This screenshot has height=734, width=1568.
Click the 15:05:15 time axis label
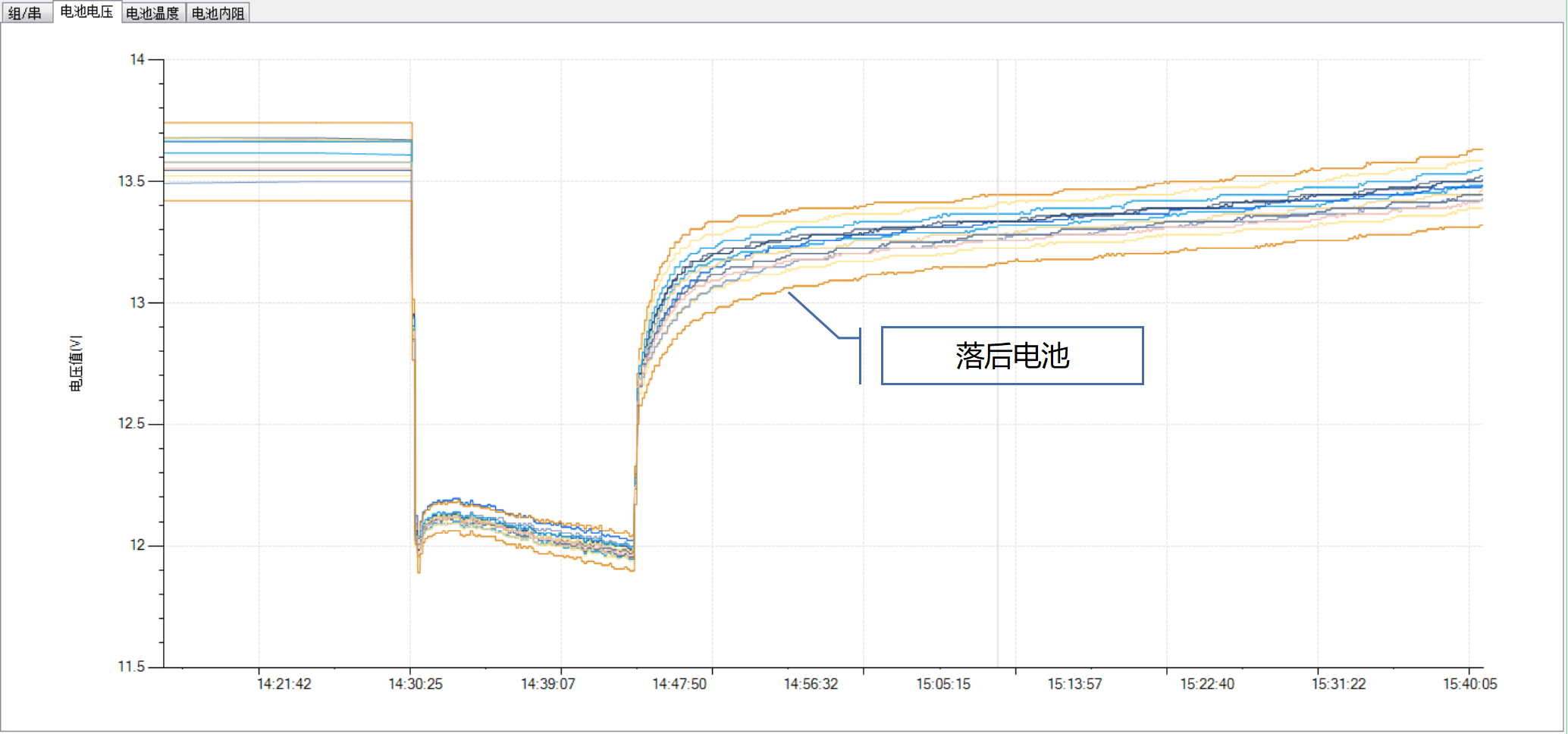point(943,684)
